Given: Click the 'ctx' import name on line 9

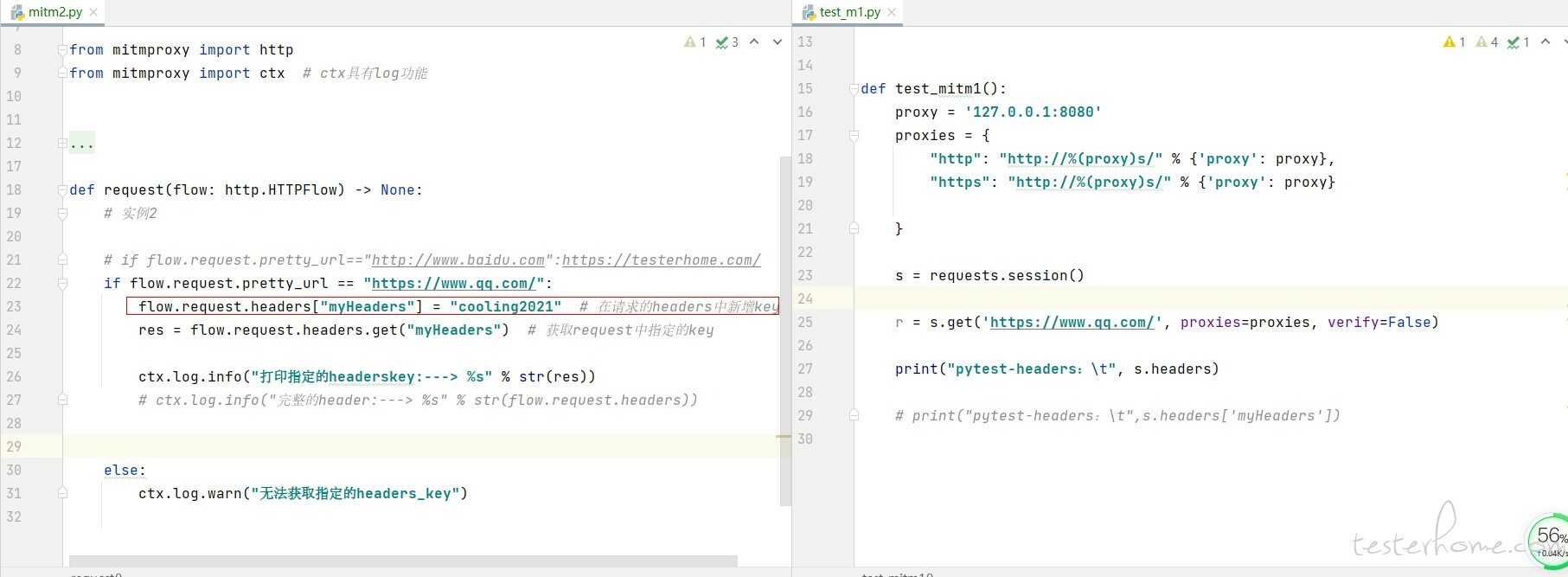Looking at the screenshot, I should point(272,73).
